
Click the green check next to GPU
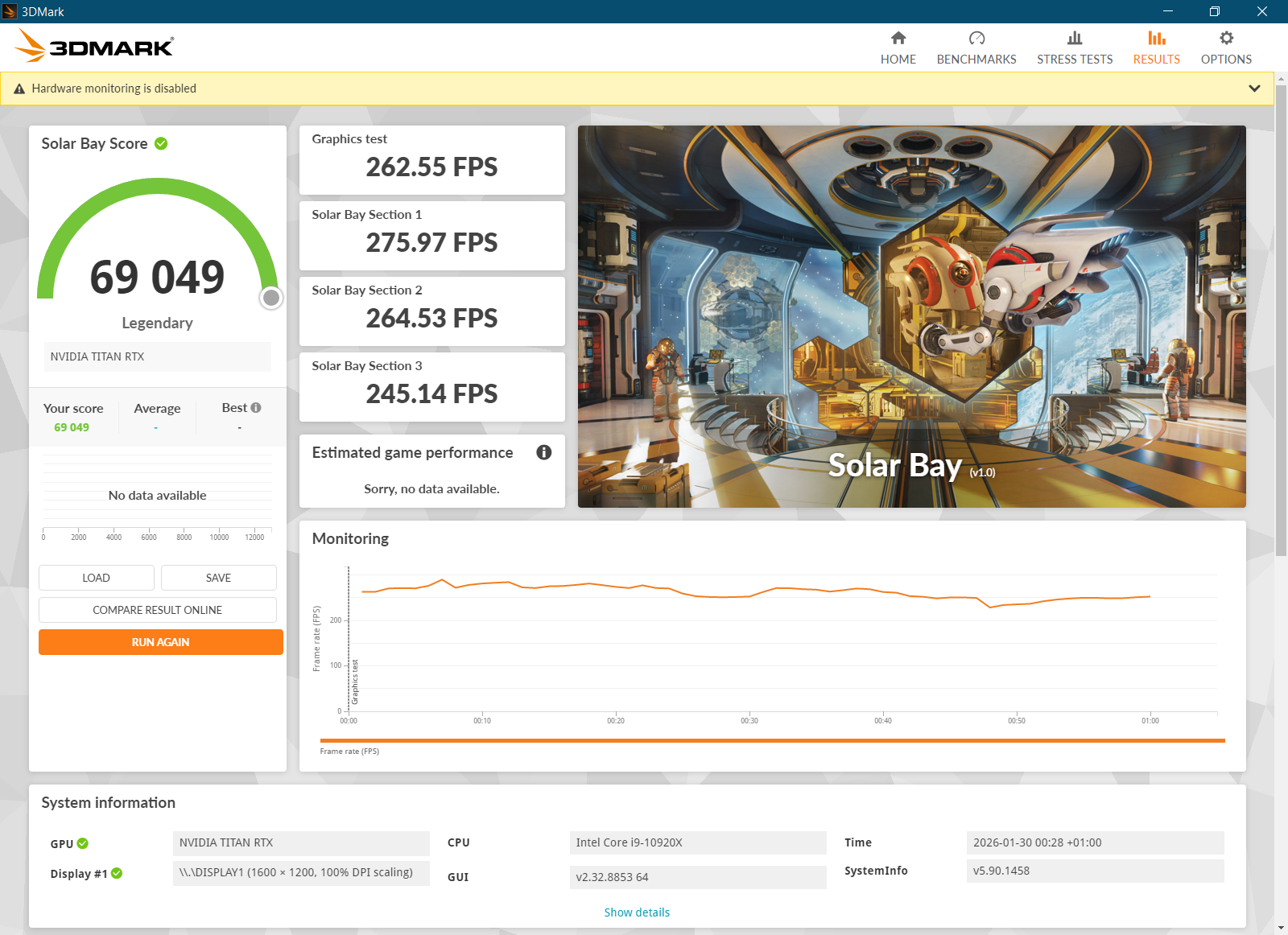coord(83,843)
